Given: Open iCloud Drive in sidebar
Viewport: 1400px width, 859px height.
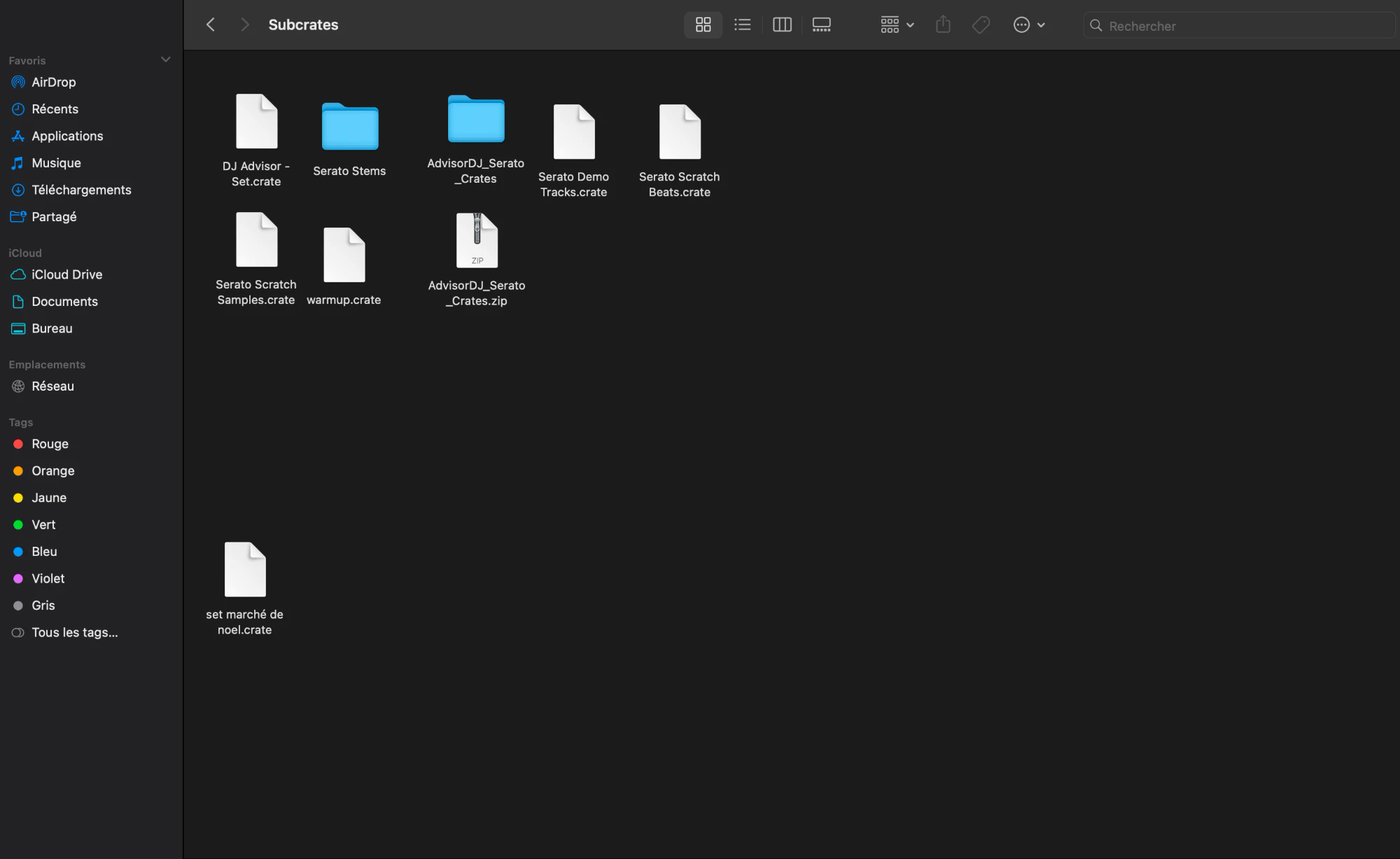Looking at the screenshot, I should (66, 274).
